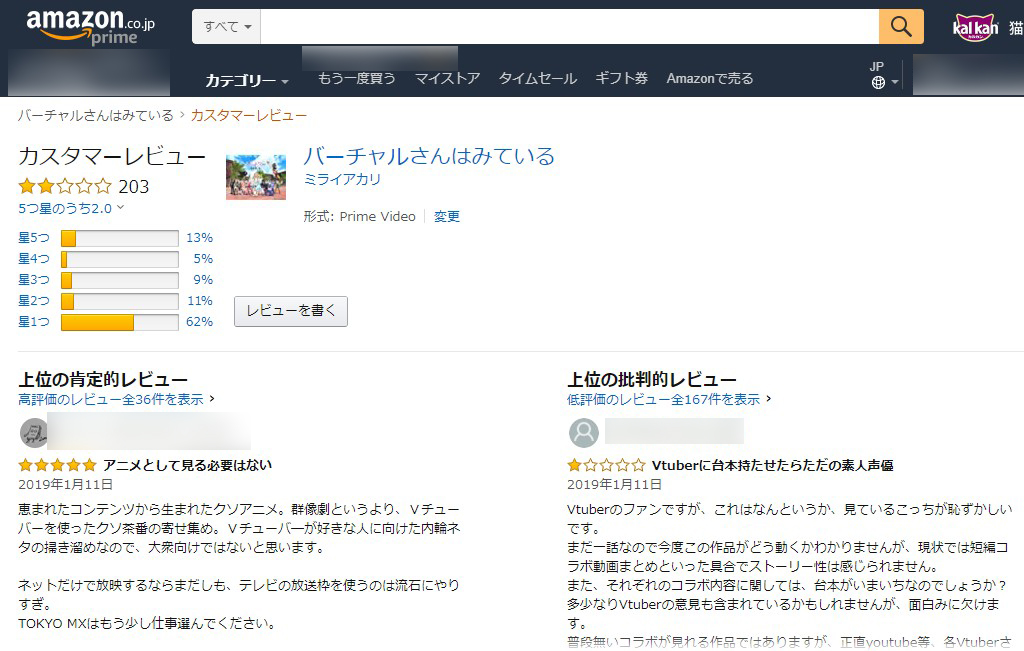Click the 62% percentage link

[200, 321]
